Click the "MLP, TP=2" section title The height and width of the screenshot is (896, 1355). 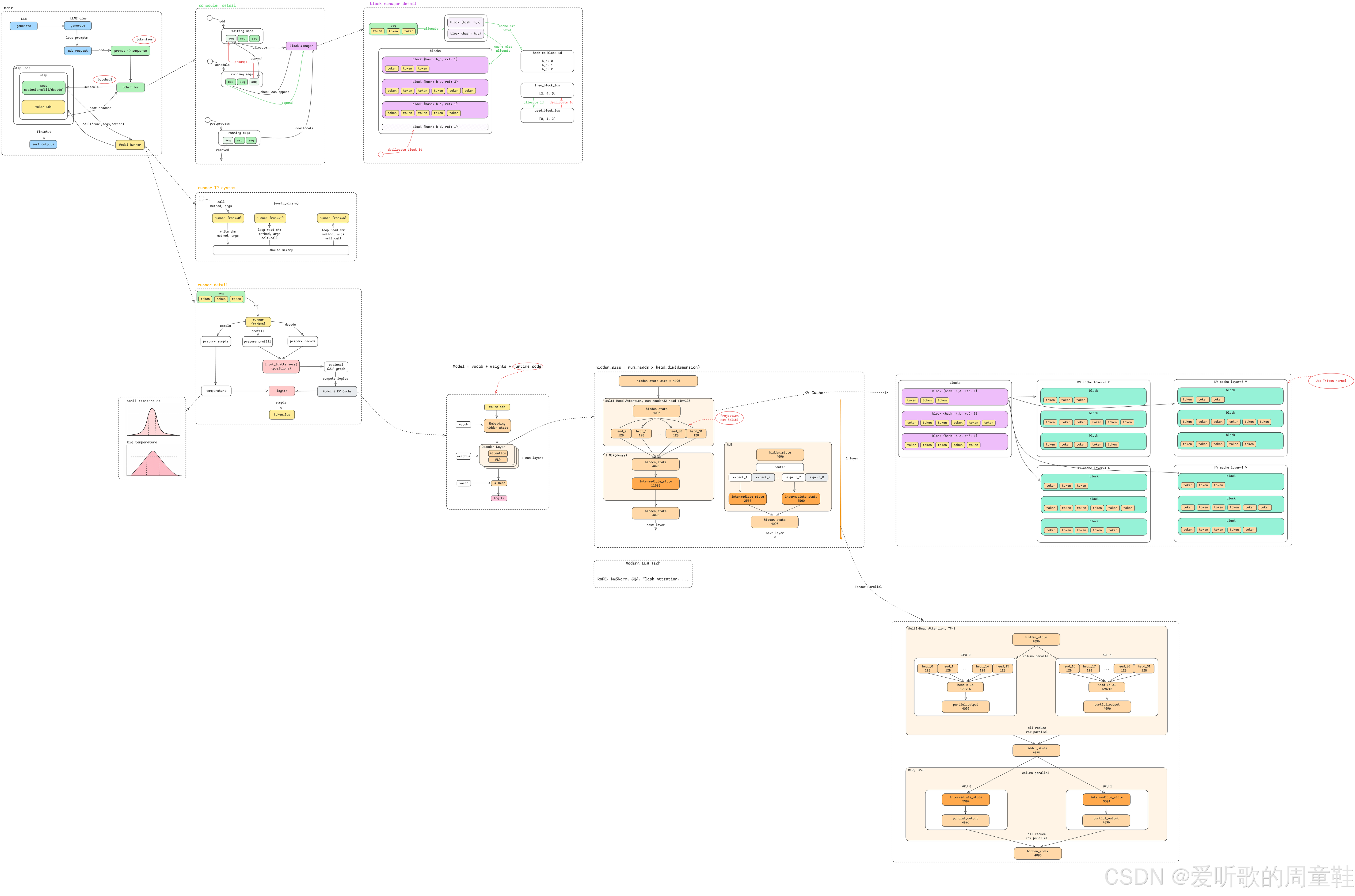[916, 770]
